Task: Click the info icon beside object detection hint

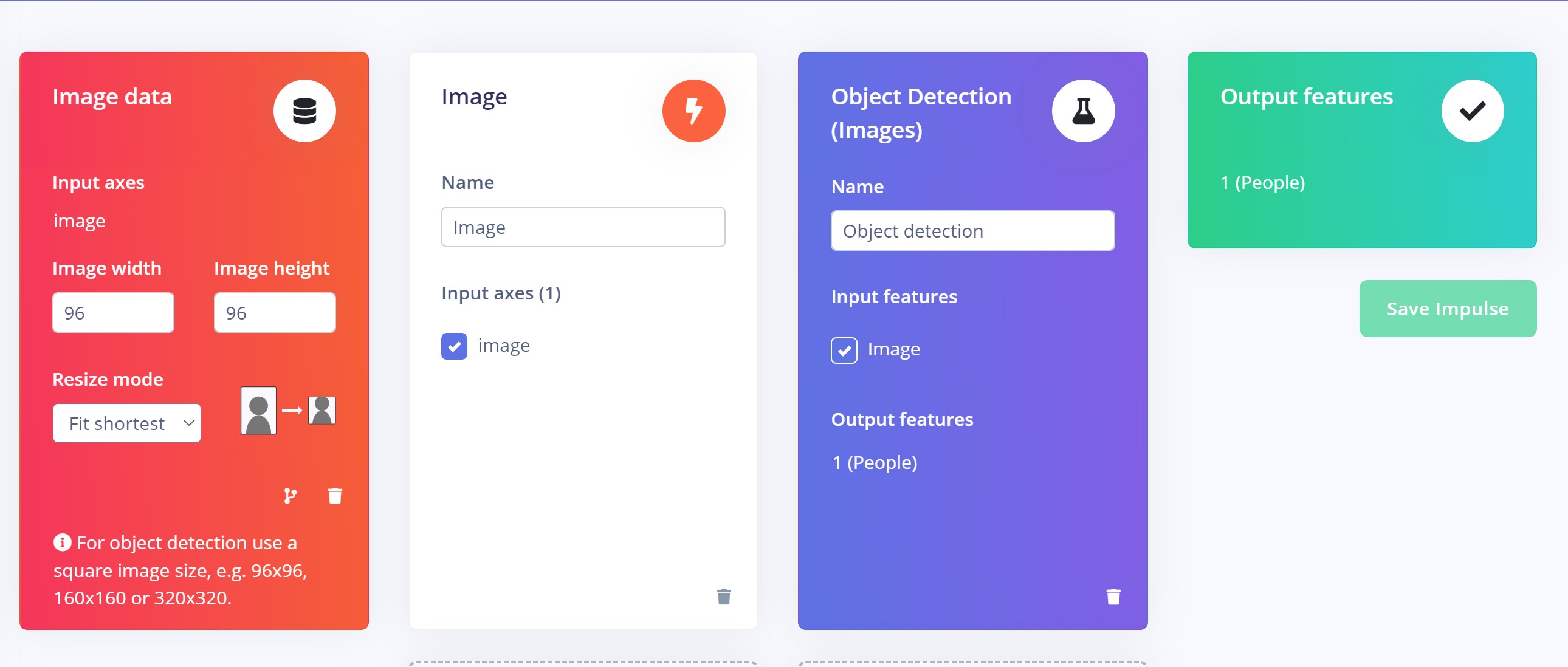Action: 62,542
